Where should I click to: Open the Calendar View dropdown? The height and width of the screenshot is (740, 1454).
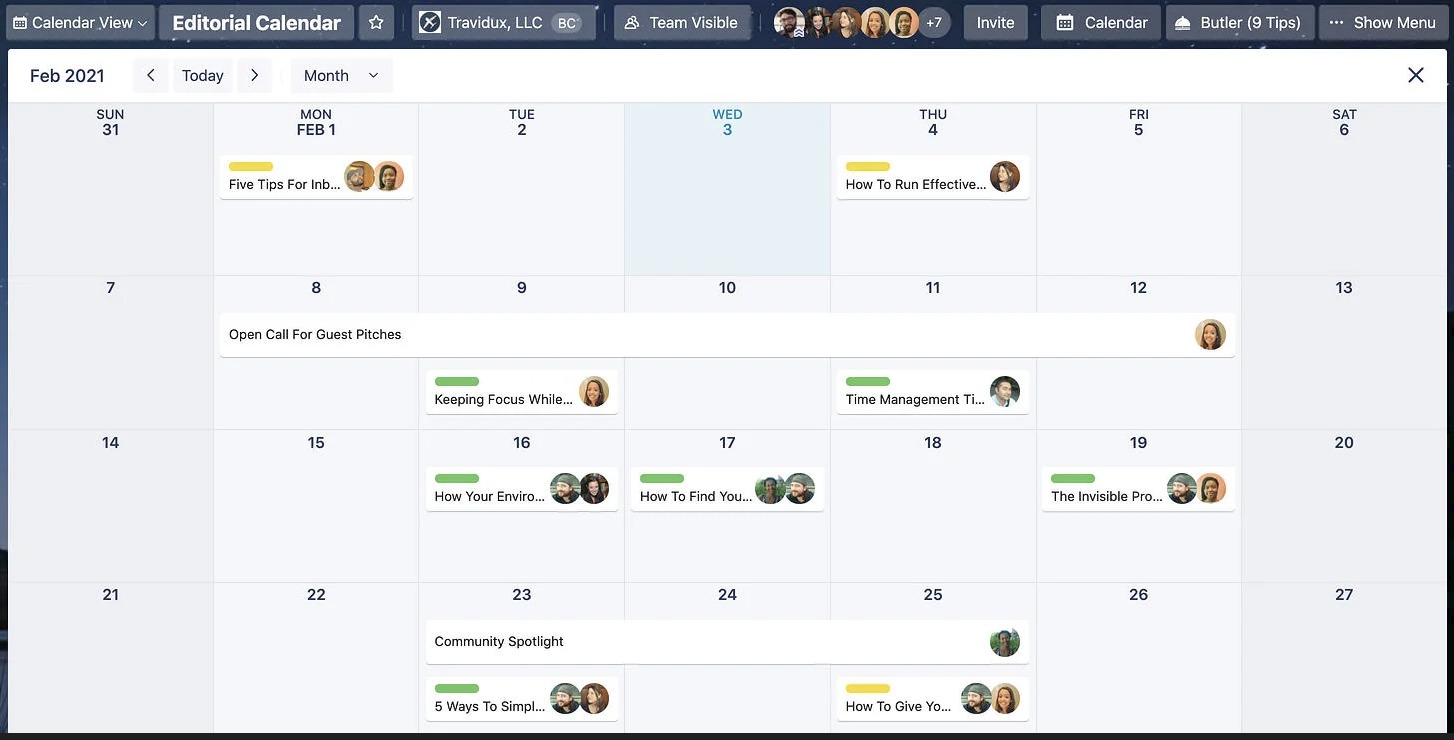pyautogui.click(x=79, y=22)
